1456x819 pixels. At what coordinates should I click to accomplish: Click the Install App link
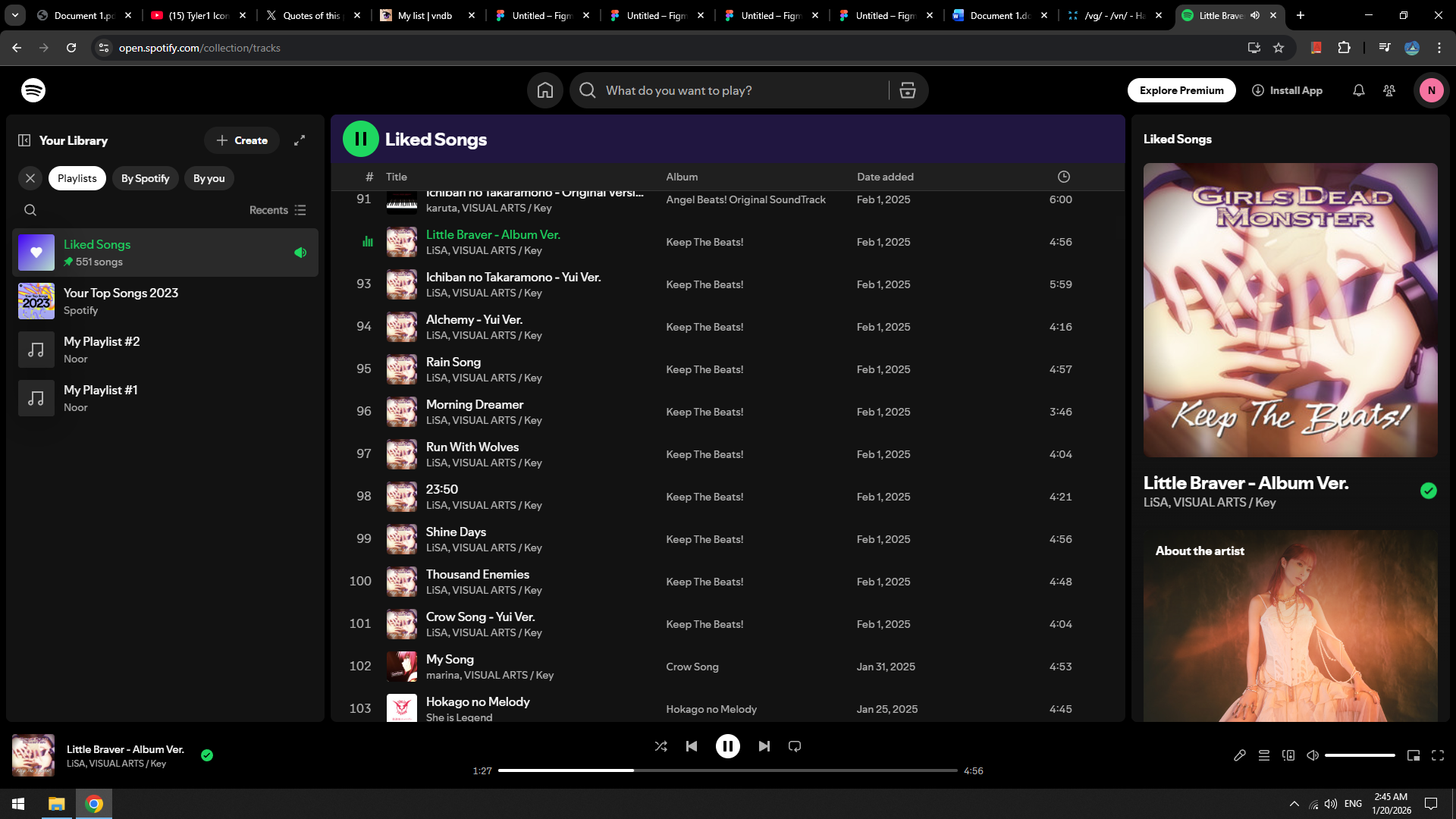[x=1287, y=90]
